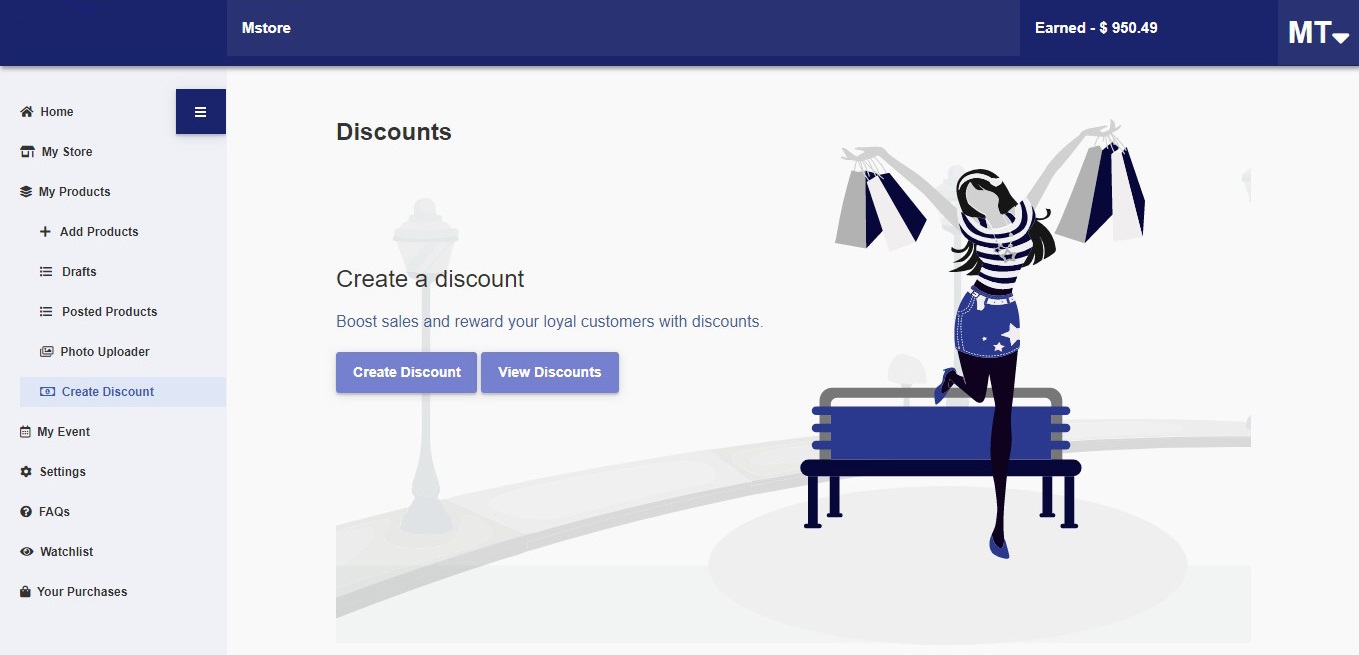Collapse the My Products submenu

pyautogui.click(x=65, y=192)
